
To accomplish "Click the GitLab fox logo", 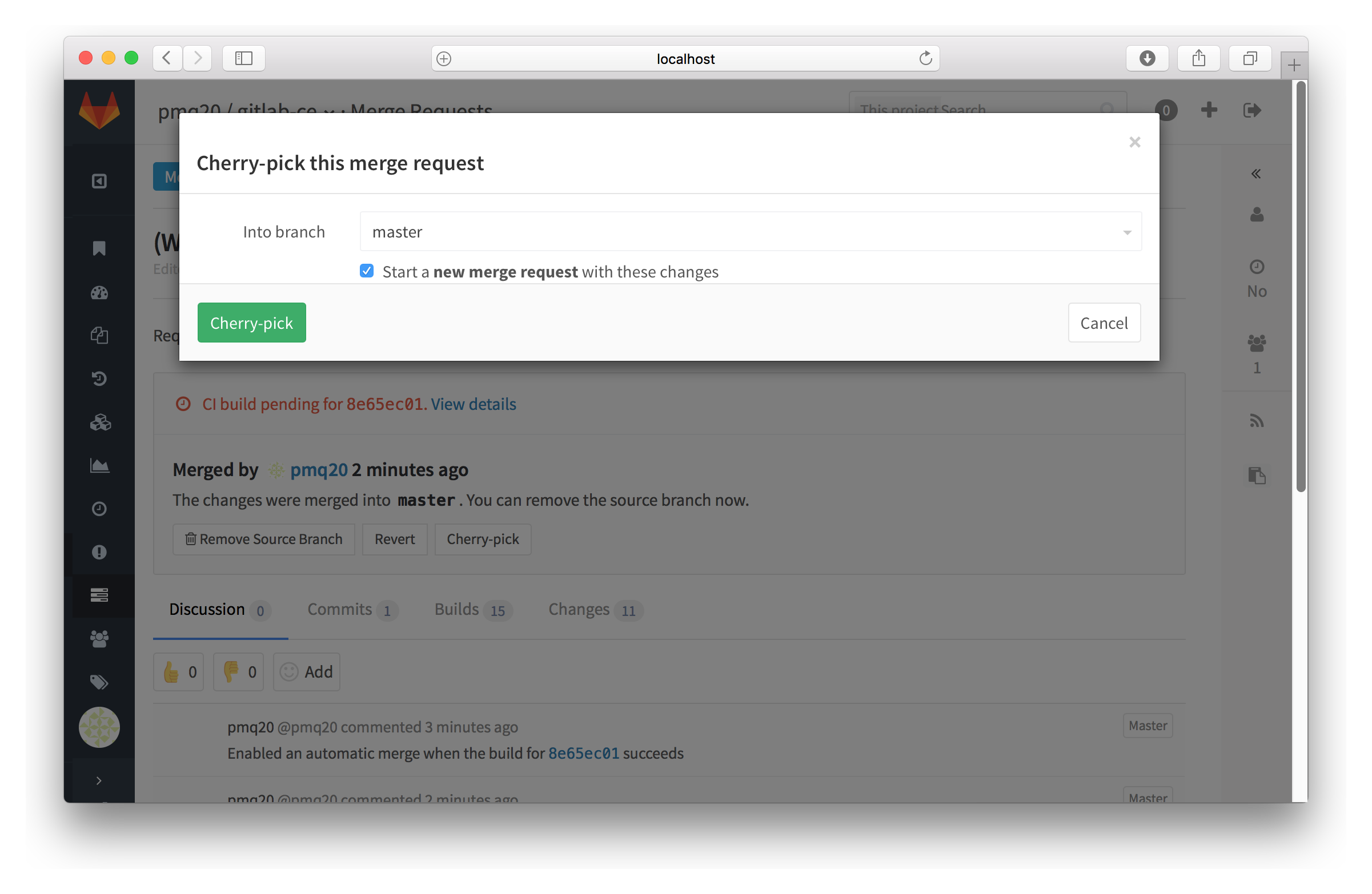I will point(99,111).
